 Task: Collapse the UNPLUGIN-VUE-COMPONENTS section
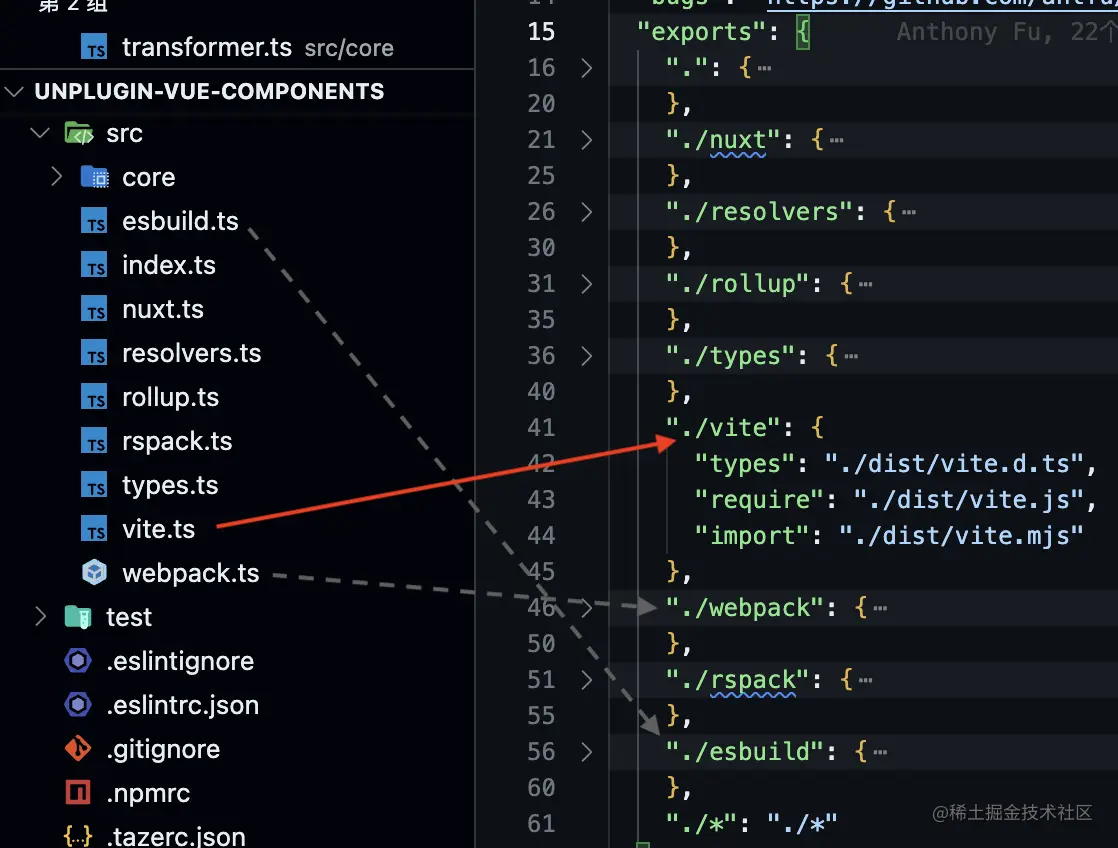[x=14, y=91]
